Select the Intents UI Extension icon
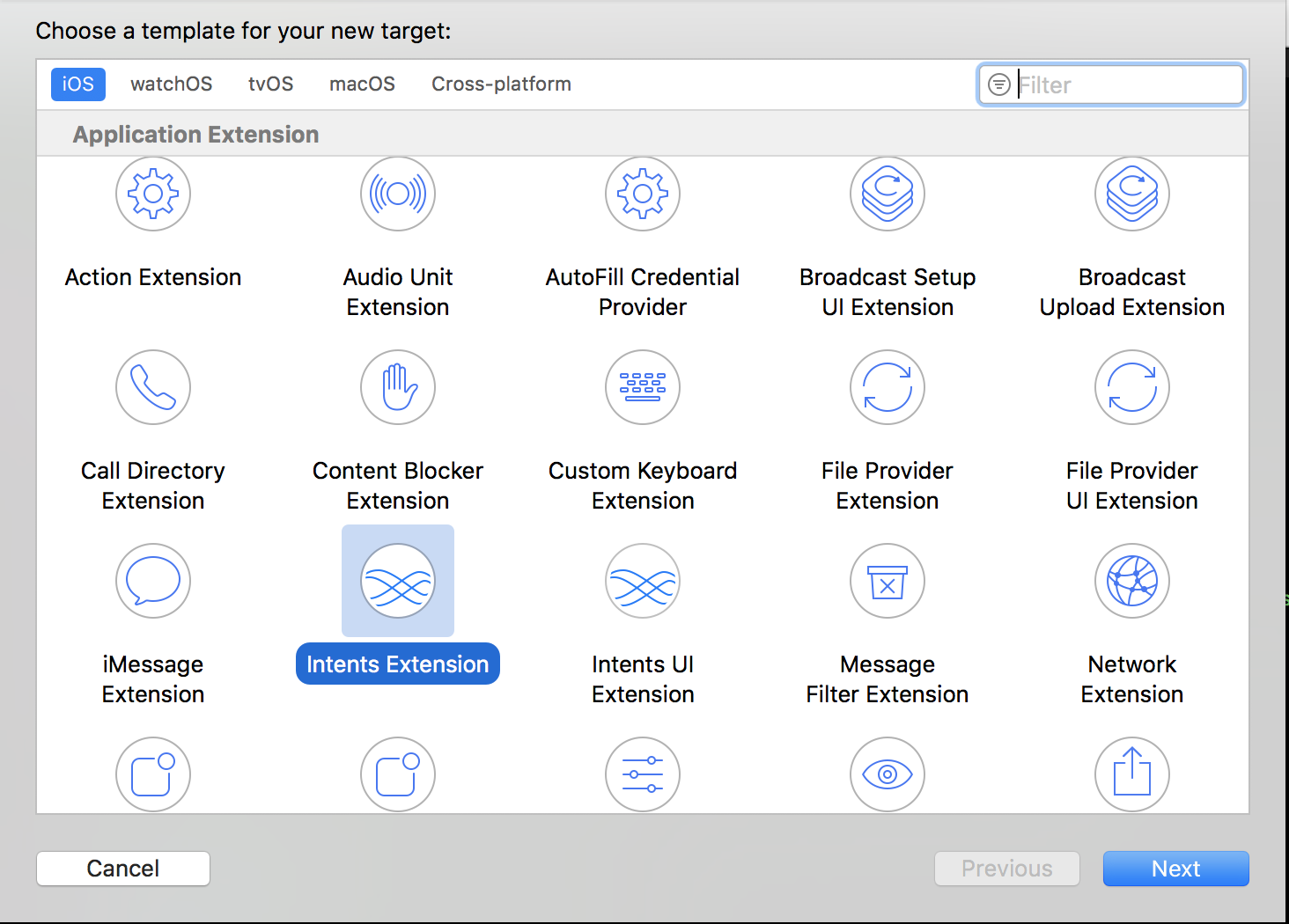The image size is (1289, 924). [x=643, y=581]
